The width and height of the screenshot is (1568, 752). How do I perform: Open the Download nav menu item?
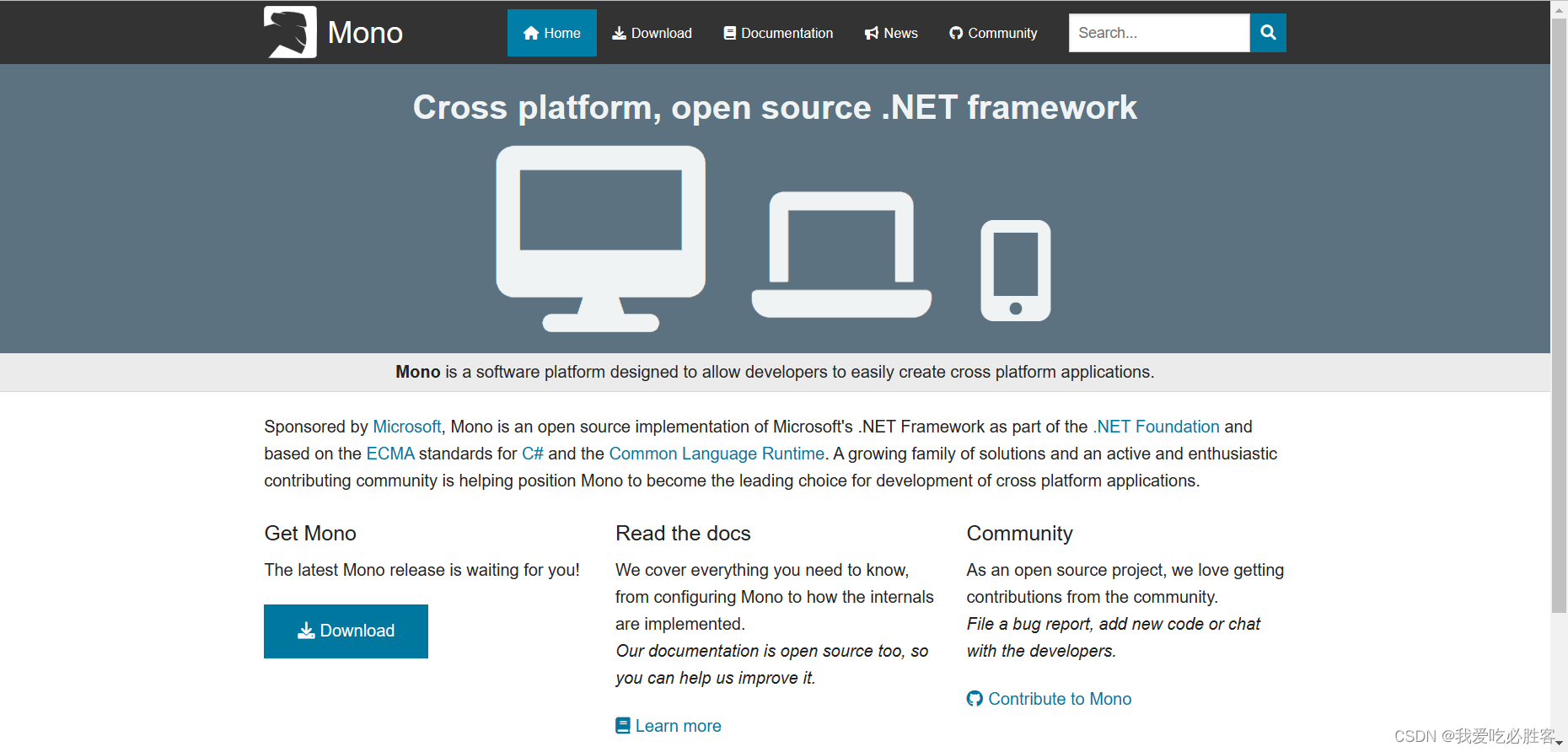(652, 33)
